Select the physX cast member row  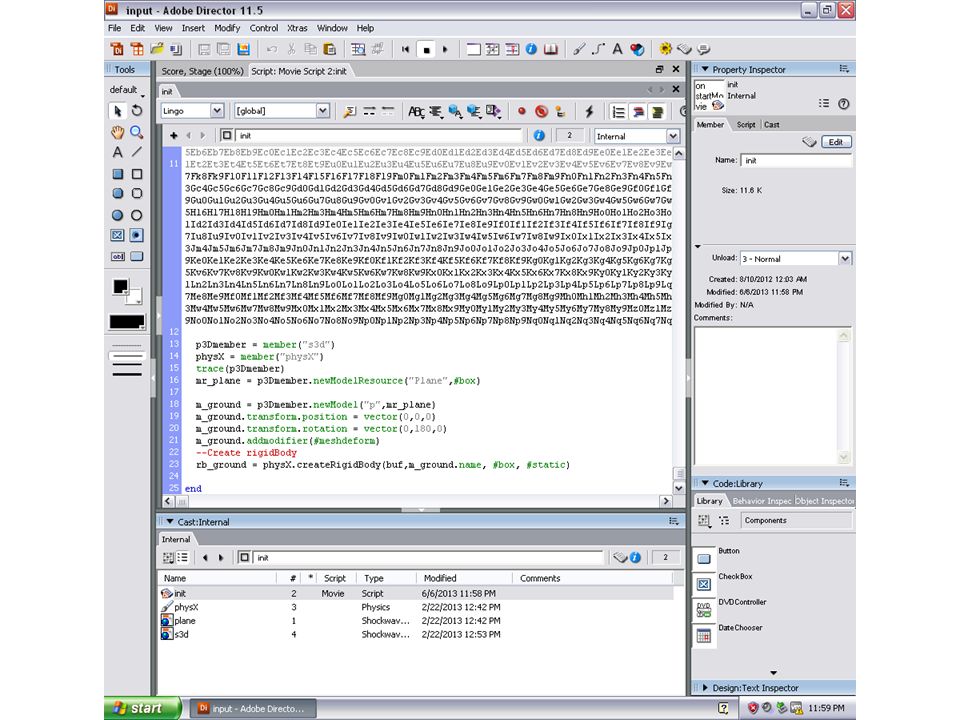click(416, 607)
